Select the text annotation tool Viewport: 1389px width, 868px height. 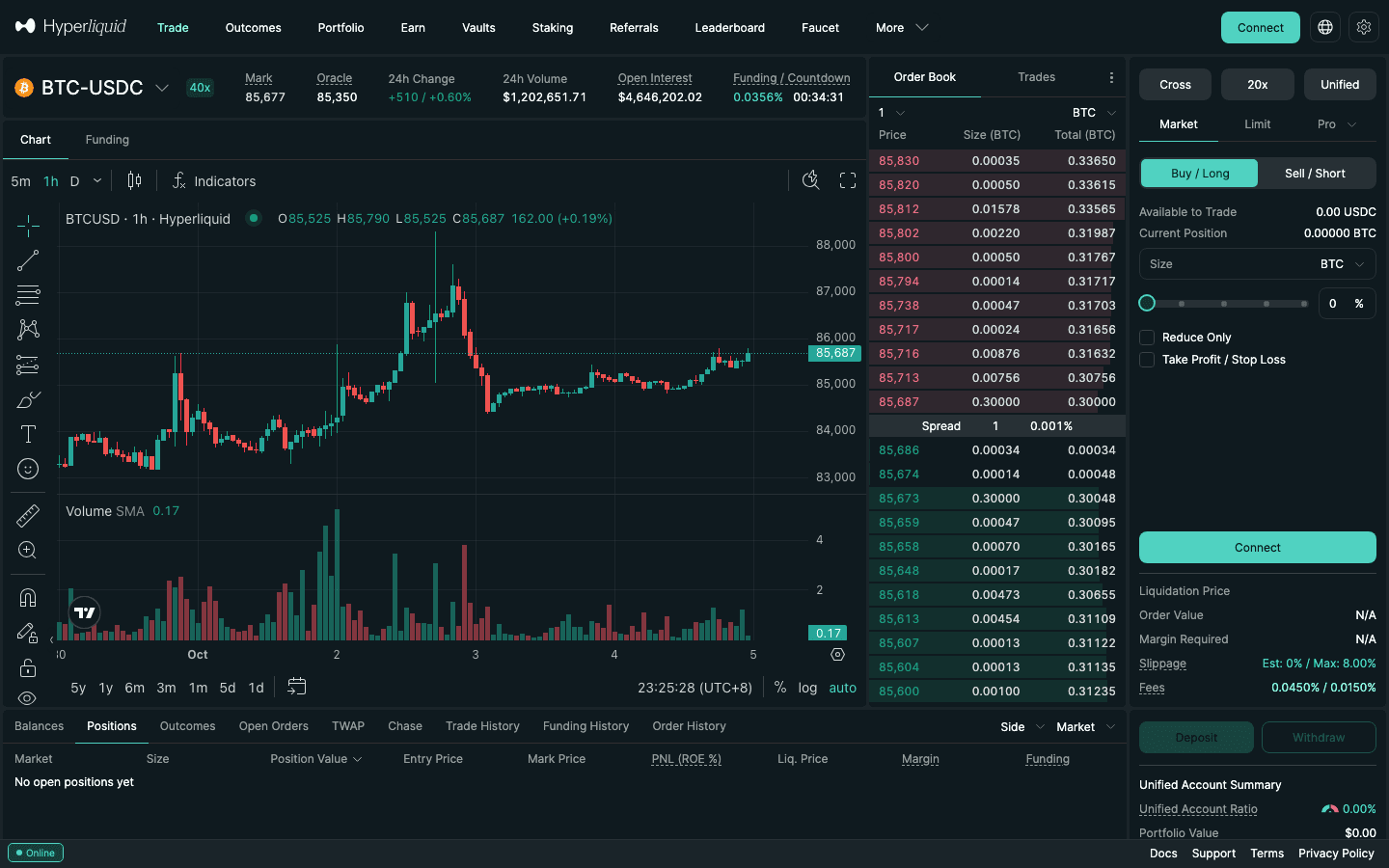pos(28,434)
